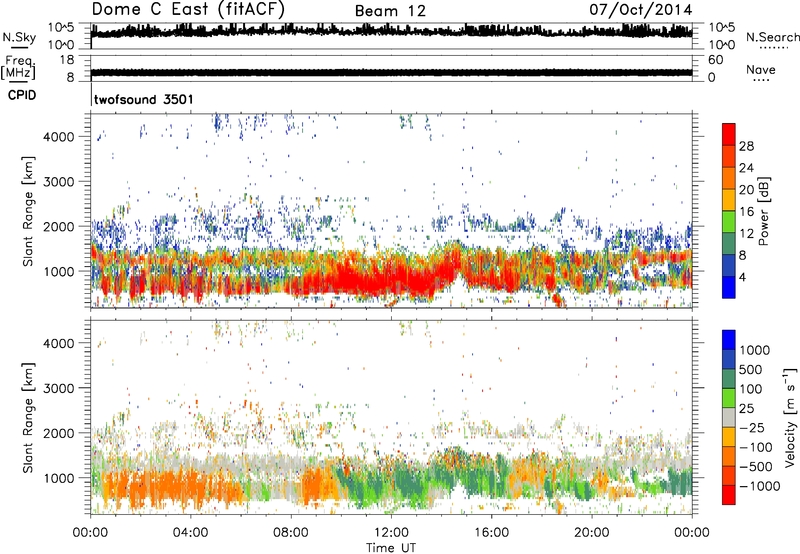This screenshot has width=800, height=554.
Task: Click the red bottom of Velocity colorbar
Action: [x=729, y=495]
